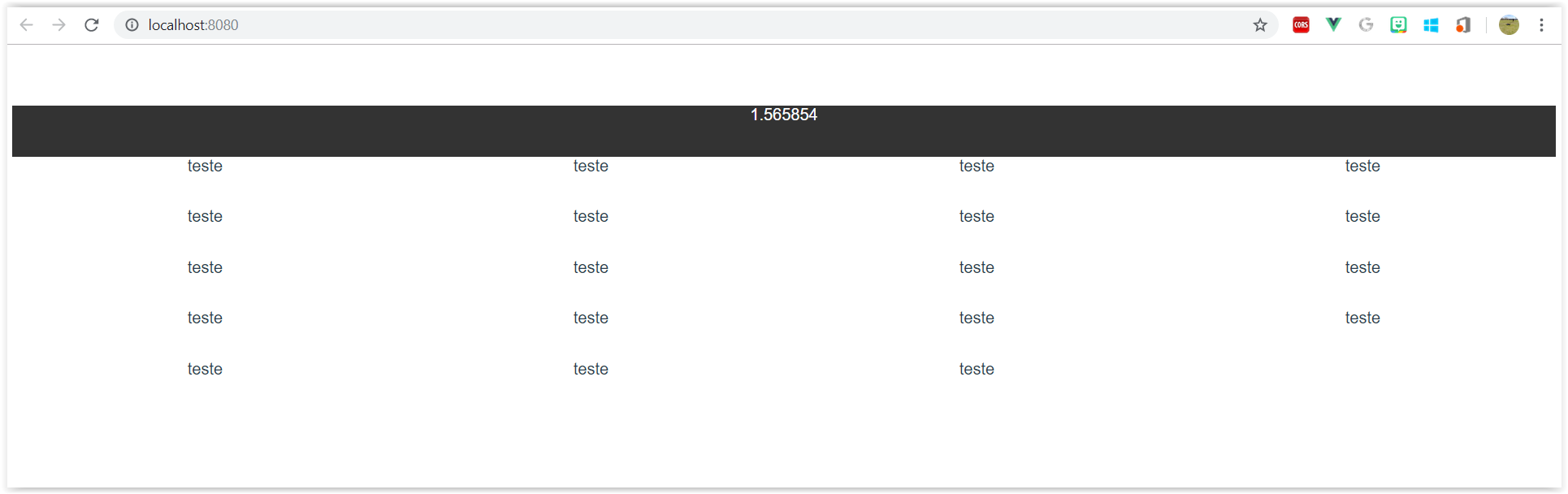Go back to the previous page
The height and width of the screenshot is (494, 1568).
(x=27, y=25)
